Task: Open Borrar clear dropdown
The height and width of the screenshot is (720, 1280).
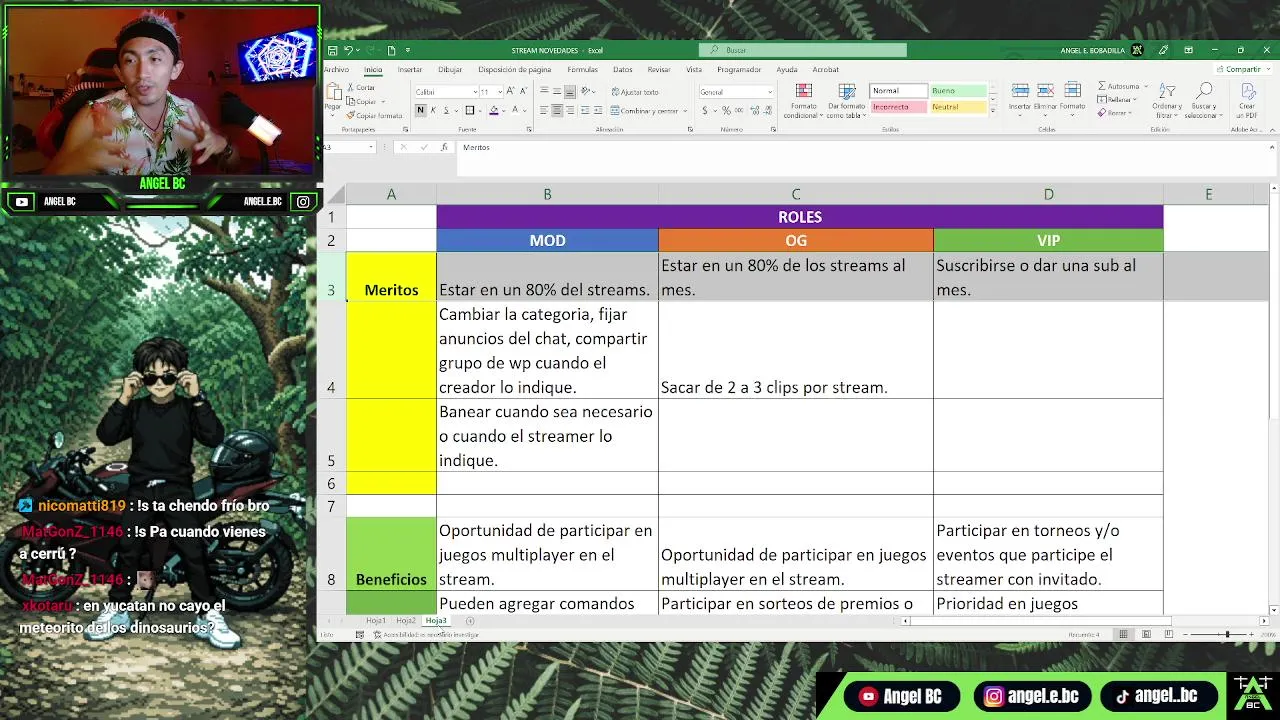Action: tap(1115, 113)
